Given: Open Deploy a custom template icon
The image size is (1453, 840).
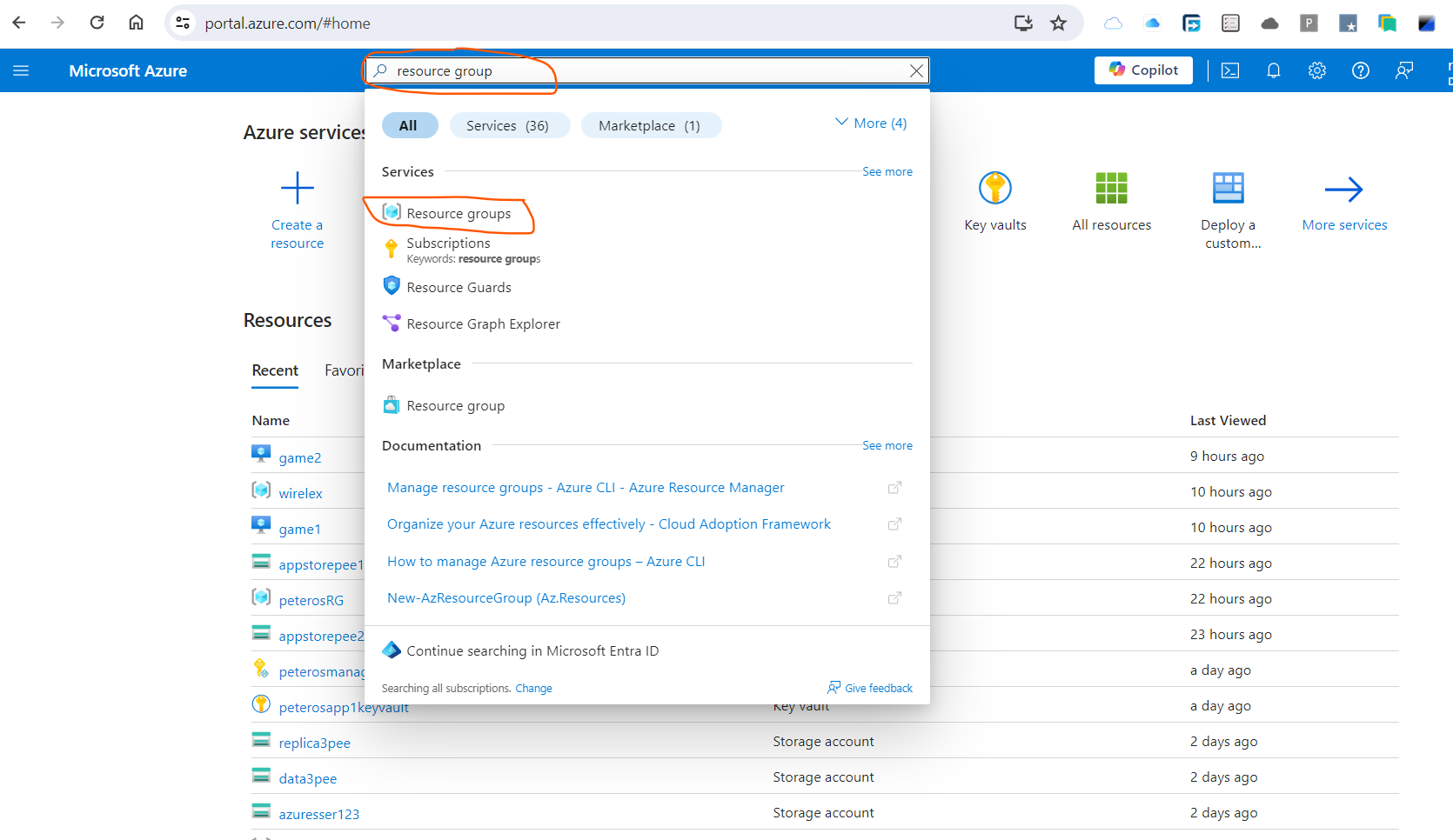Looking at the screenshot, I should pyautogui.click(x=1229, y=188).
